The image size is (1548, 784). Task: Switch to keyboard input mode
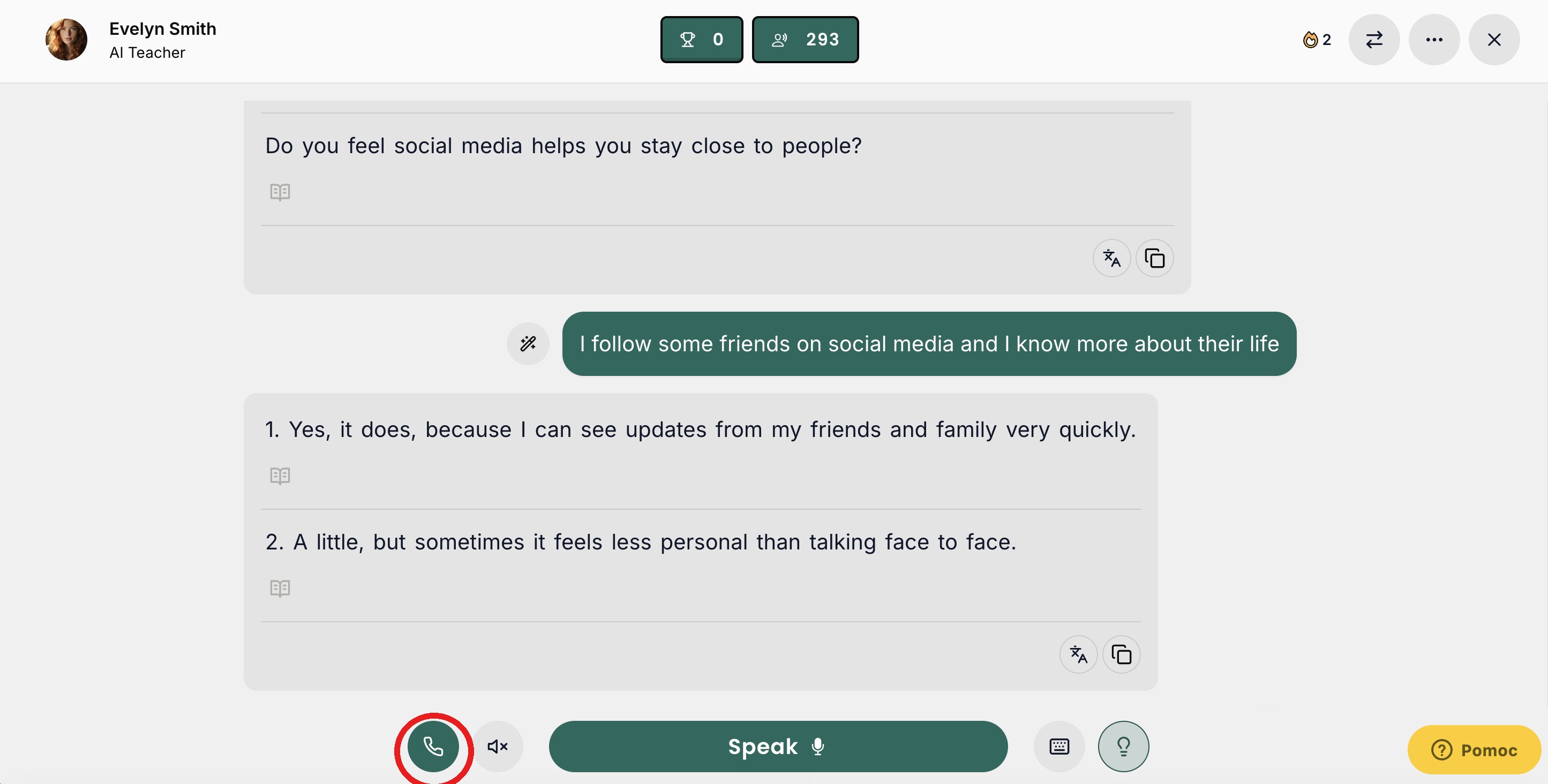[1059, 746]
